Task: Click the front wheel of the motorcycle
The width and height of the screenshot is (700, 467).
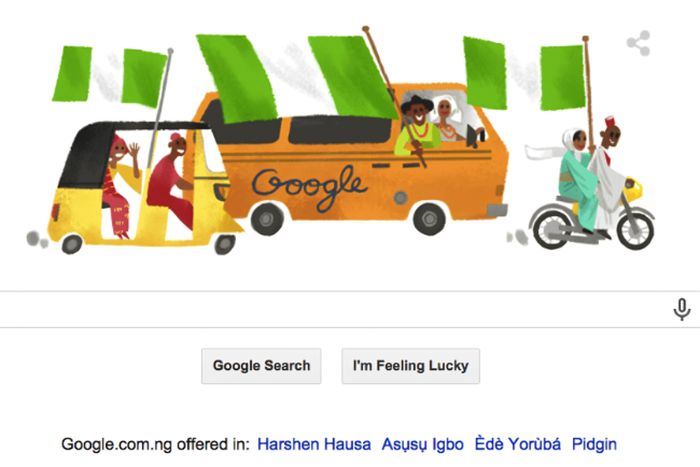Action: [636, 229]
